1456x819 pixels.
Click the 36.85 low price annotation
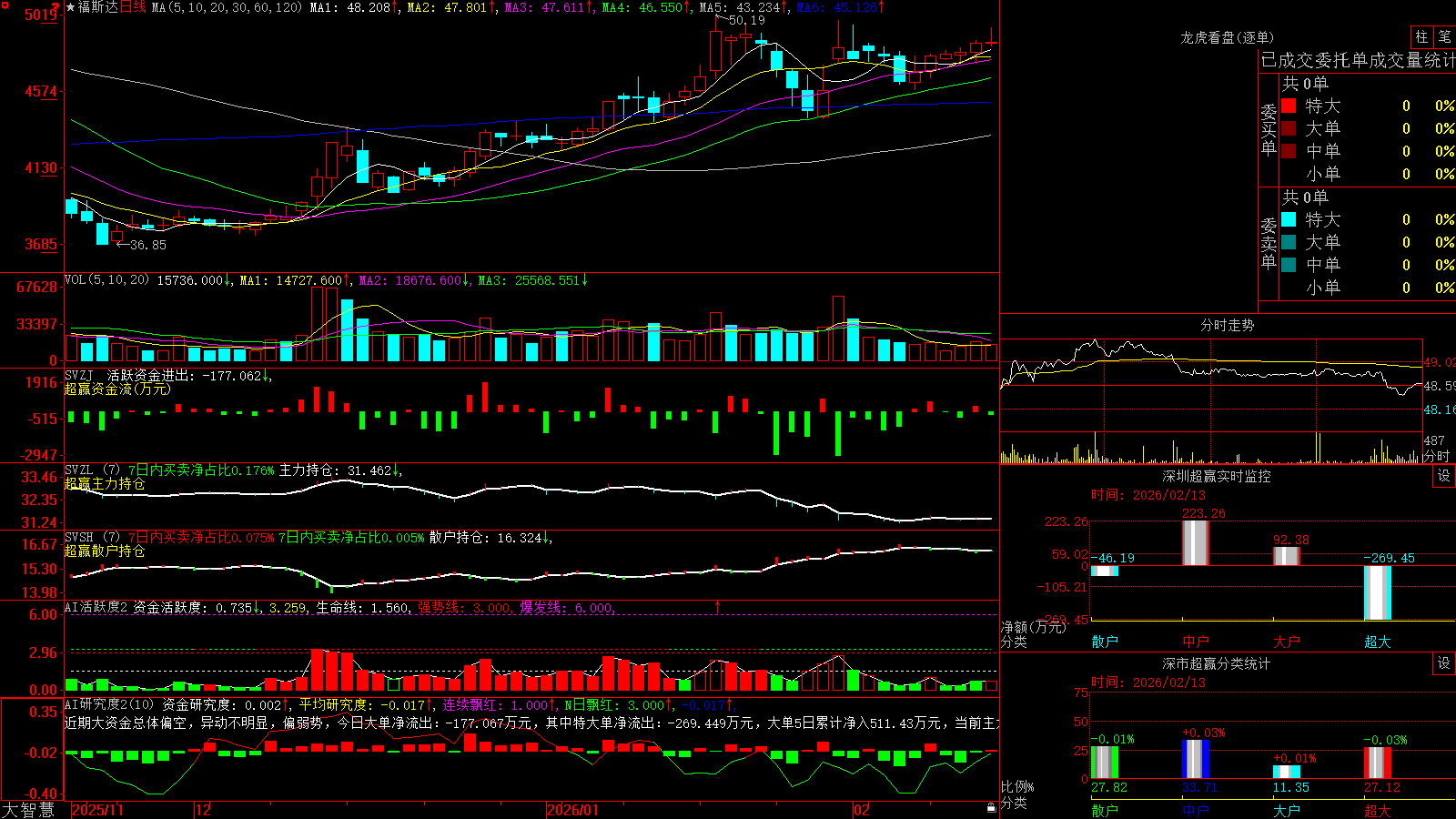tap(147, 245)
